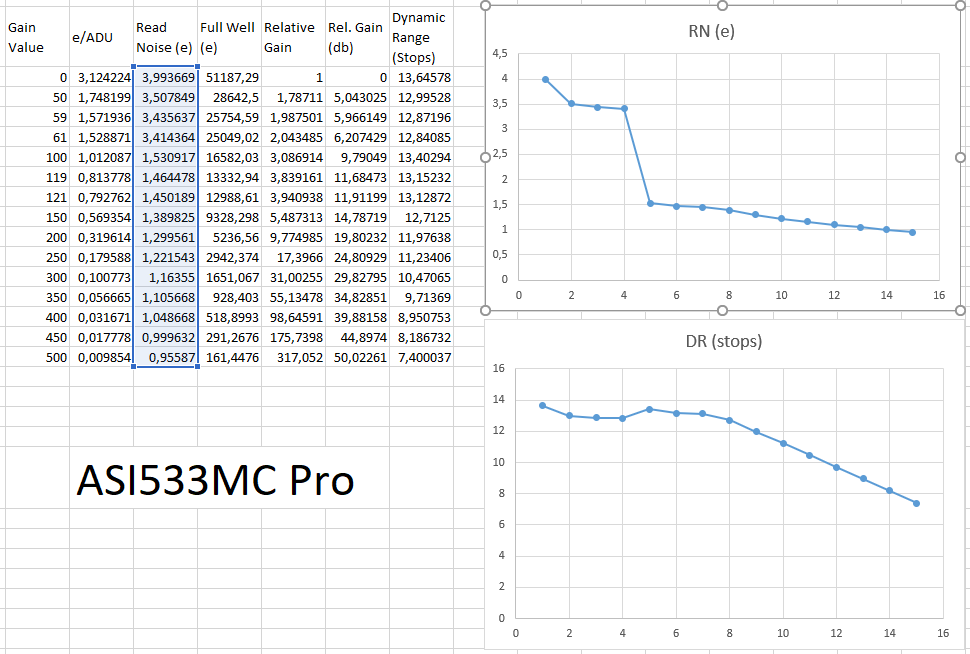This screenshot has height=654, width=970.
Task: Select the "Gain Value" header cell
Action: (36, 37)
